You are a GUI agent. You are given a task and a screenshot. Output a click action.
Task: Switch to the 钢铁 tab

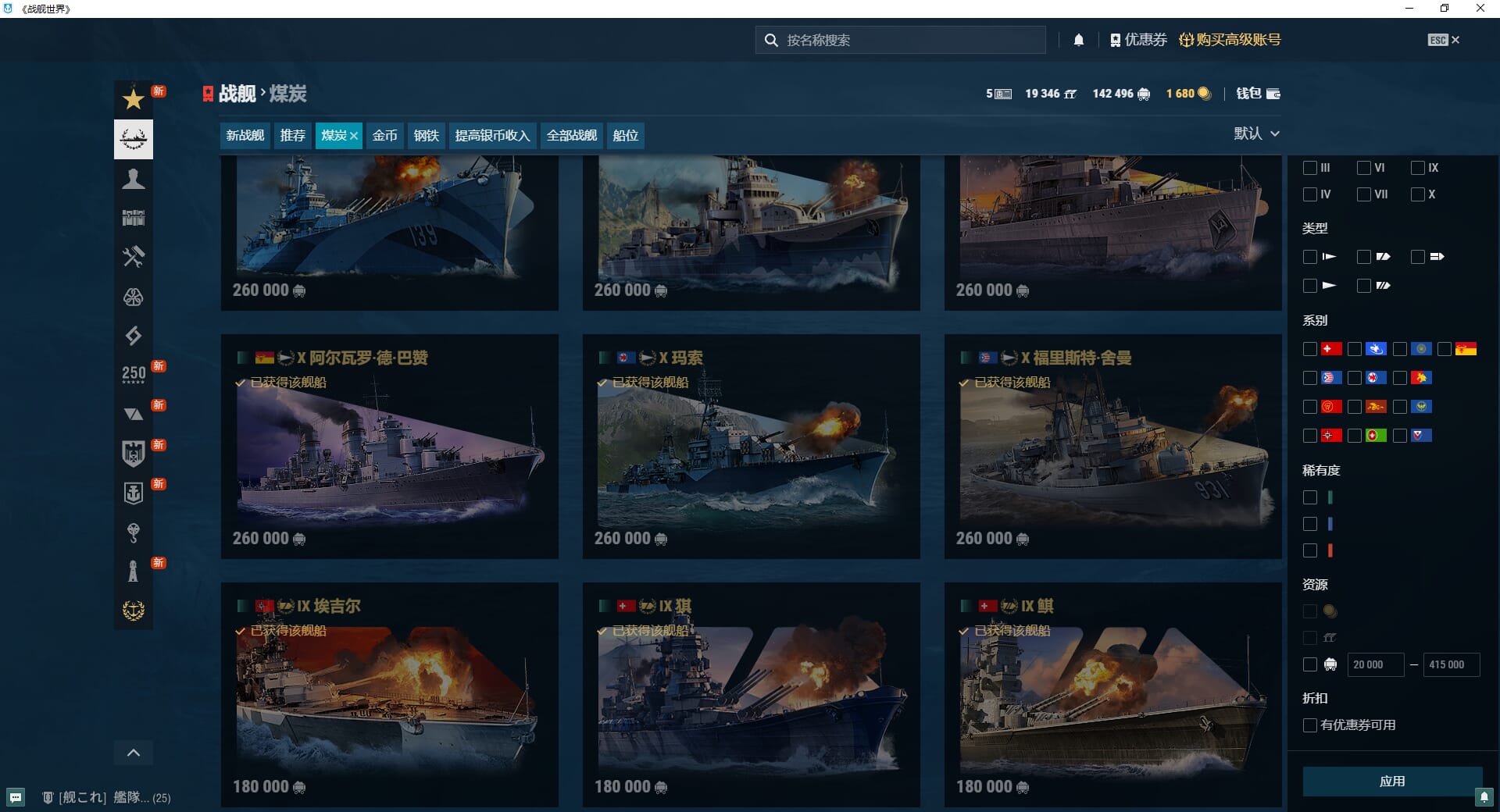[426, 135]
